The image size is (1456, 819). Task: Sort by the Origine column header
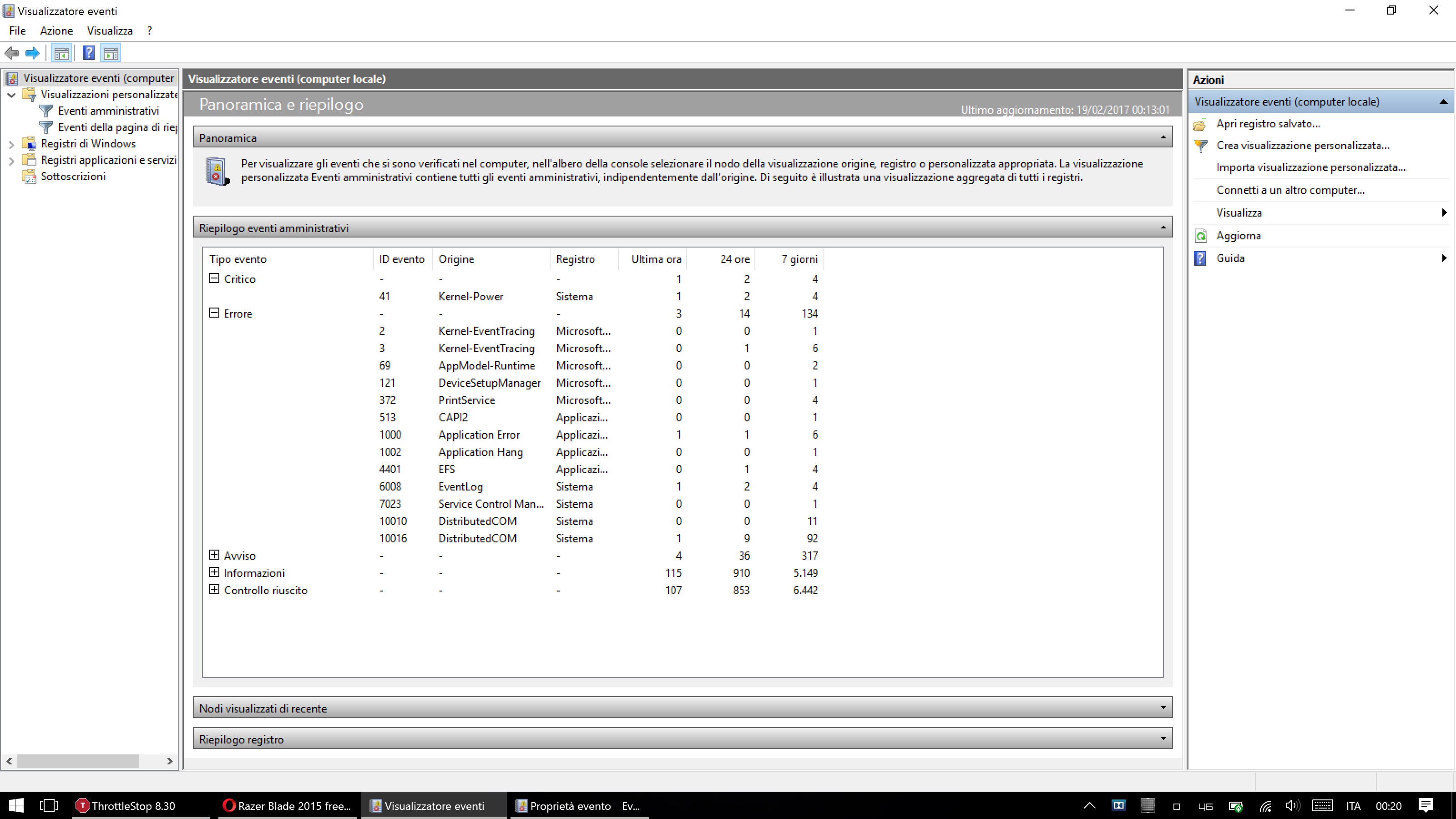point(490,259)
